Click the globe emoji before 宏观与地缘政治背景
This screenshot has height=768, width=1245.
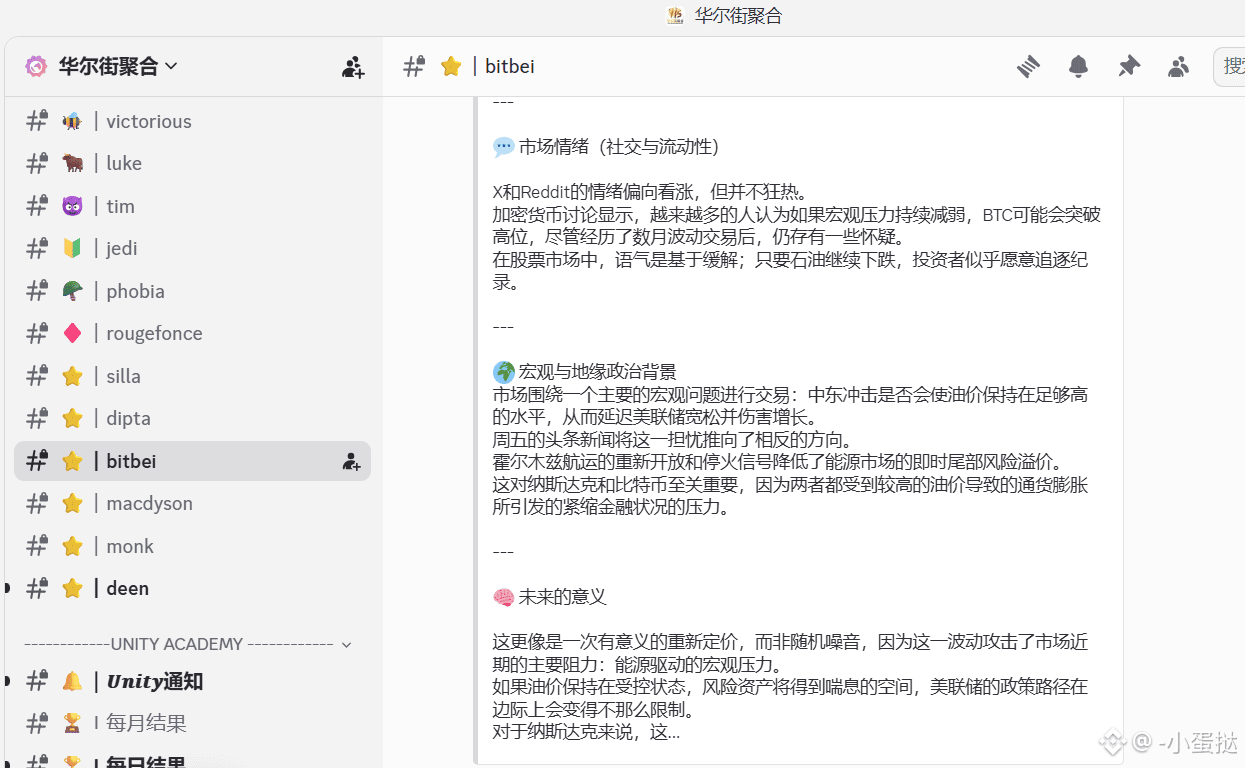pyautogui.click(x=504, y=372)
